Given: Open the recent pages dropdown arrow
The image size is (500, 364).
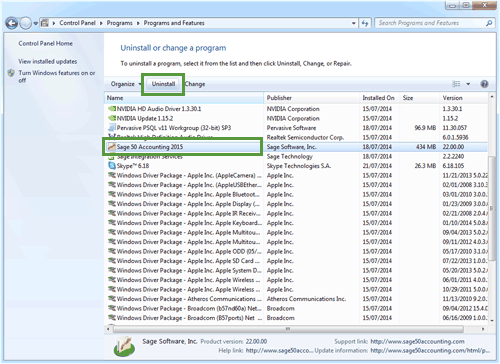Looking at the screenshot, I should pyautogui.click(x=35, y=23).
